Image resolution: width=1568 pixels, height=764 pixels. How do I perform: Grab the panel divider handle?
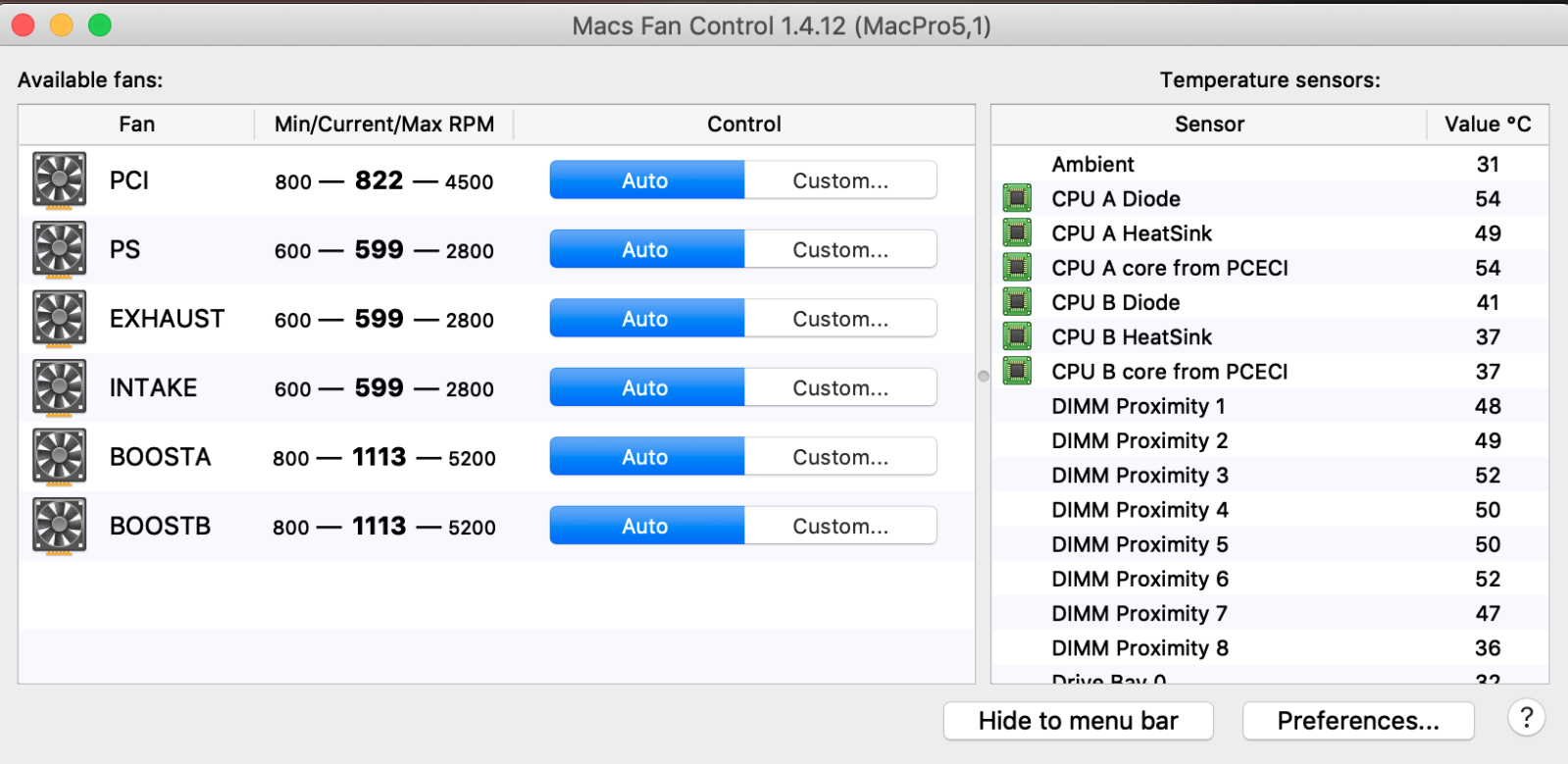(x=984, y=376)
